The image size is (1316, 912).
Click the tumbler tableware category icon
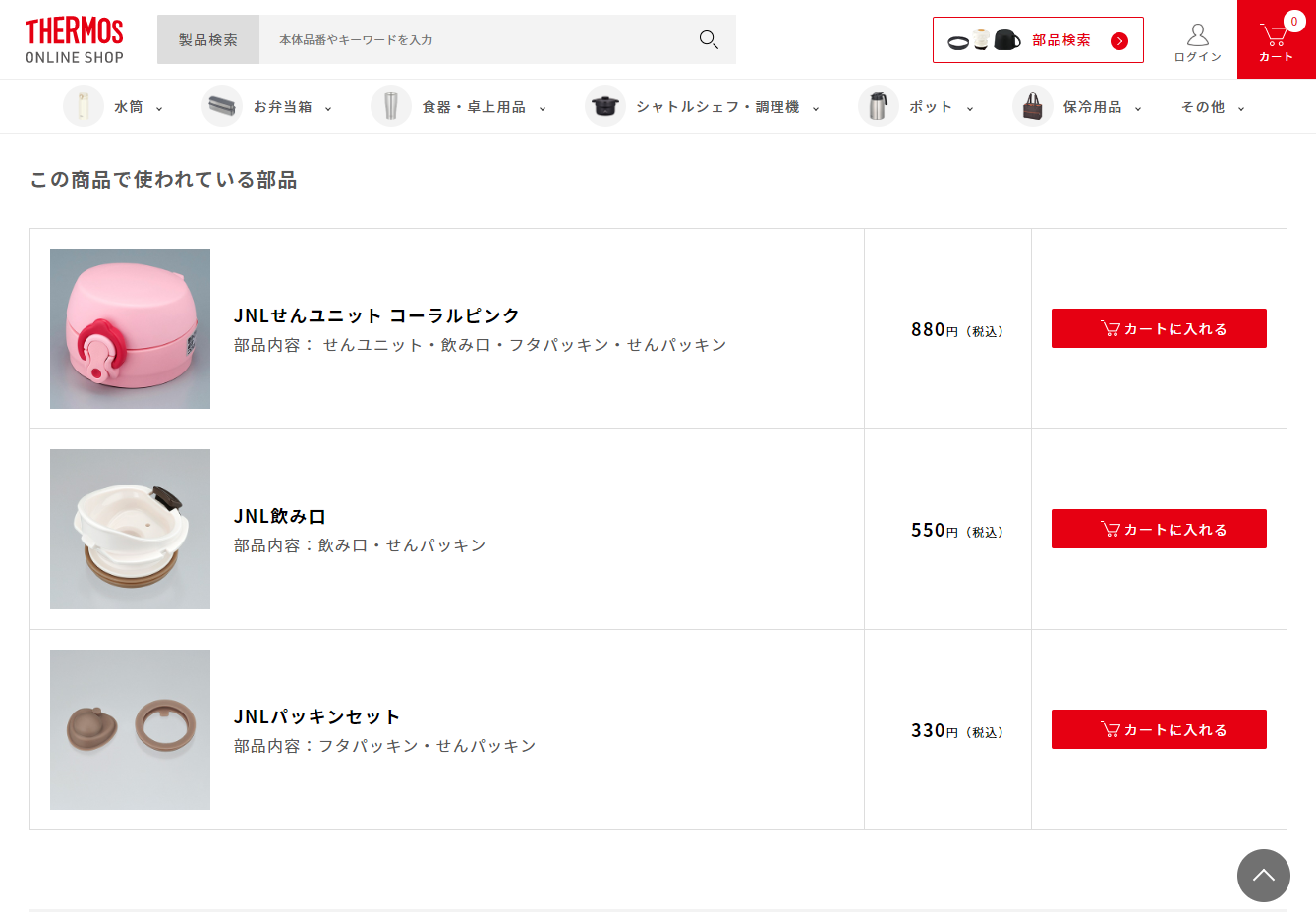[x=391, y=106]
